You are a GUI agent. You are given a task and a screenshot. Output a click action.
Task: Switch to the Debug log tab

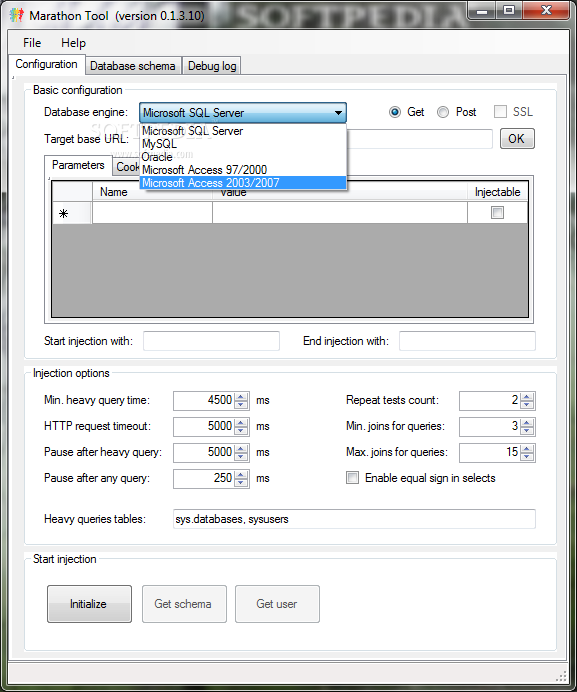point(212,66)
